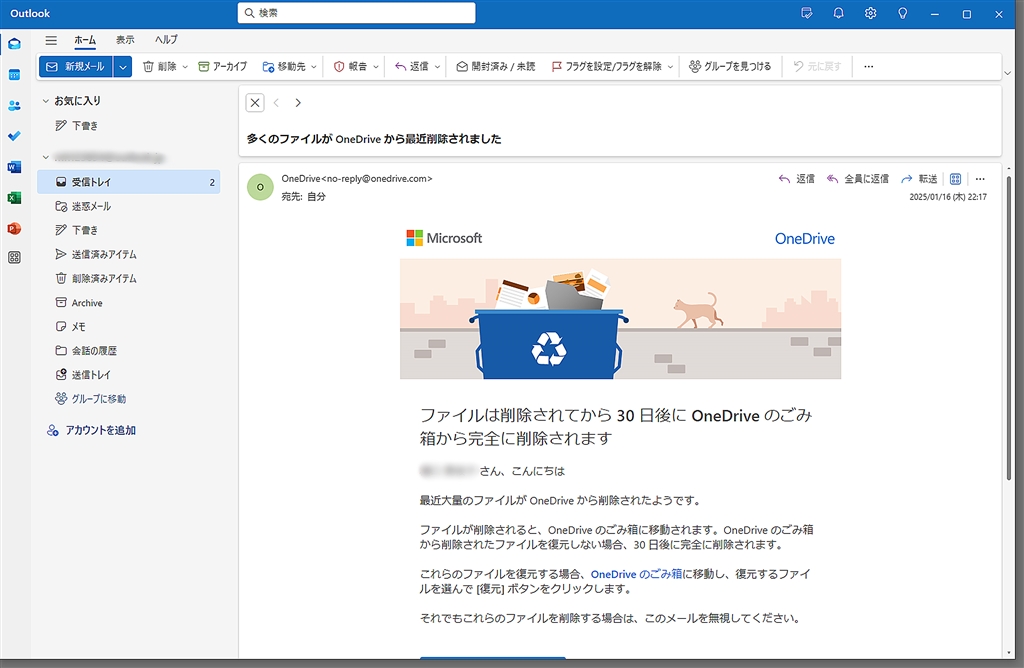Click アカウントを追加 add account
Viewport: 1024px width, 668px height.
91,430
